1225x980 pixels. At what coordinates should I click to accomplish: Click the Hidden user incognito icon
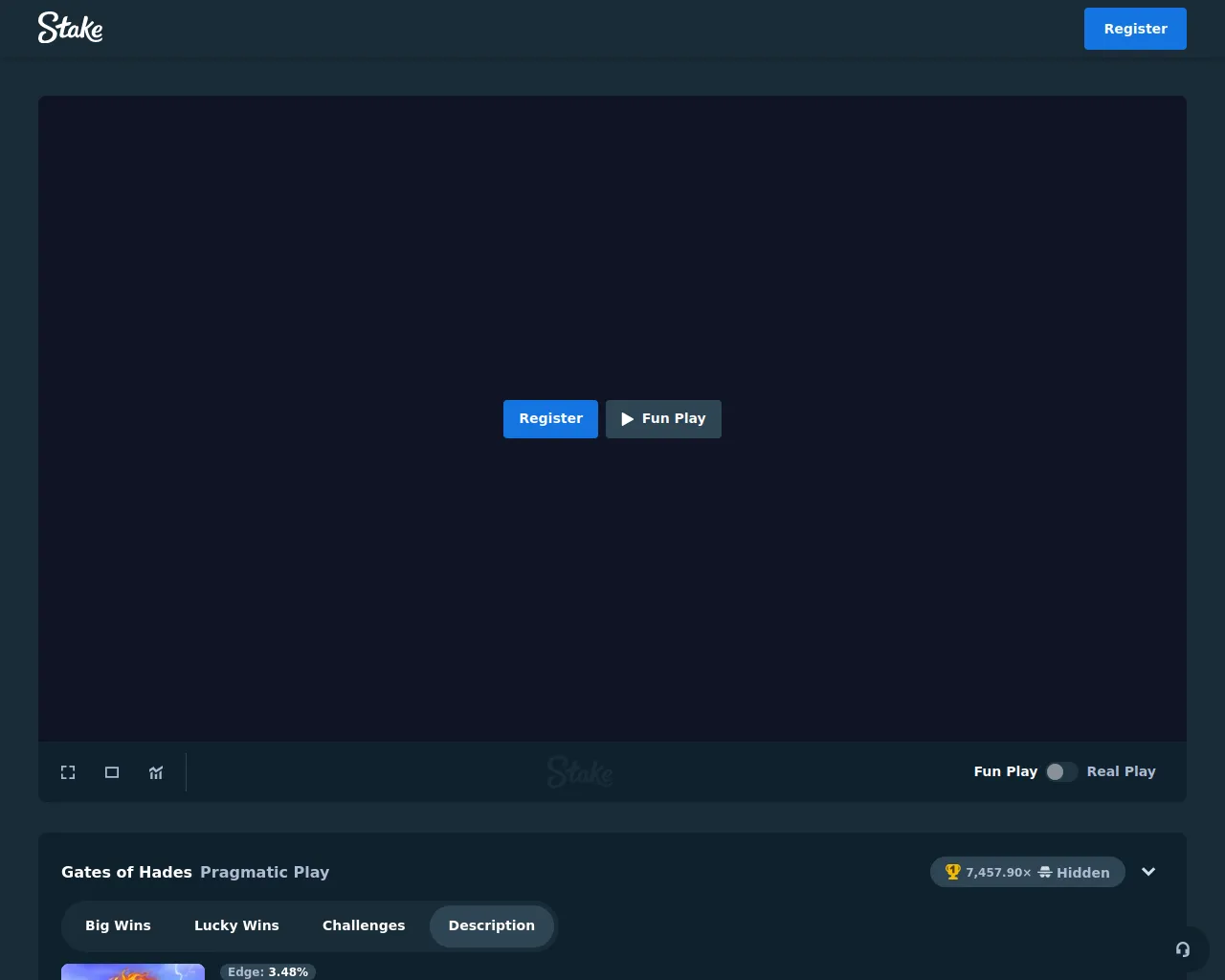coord(1045,872)
